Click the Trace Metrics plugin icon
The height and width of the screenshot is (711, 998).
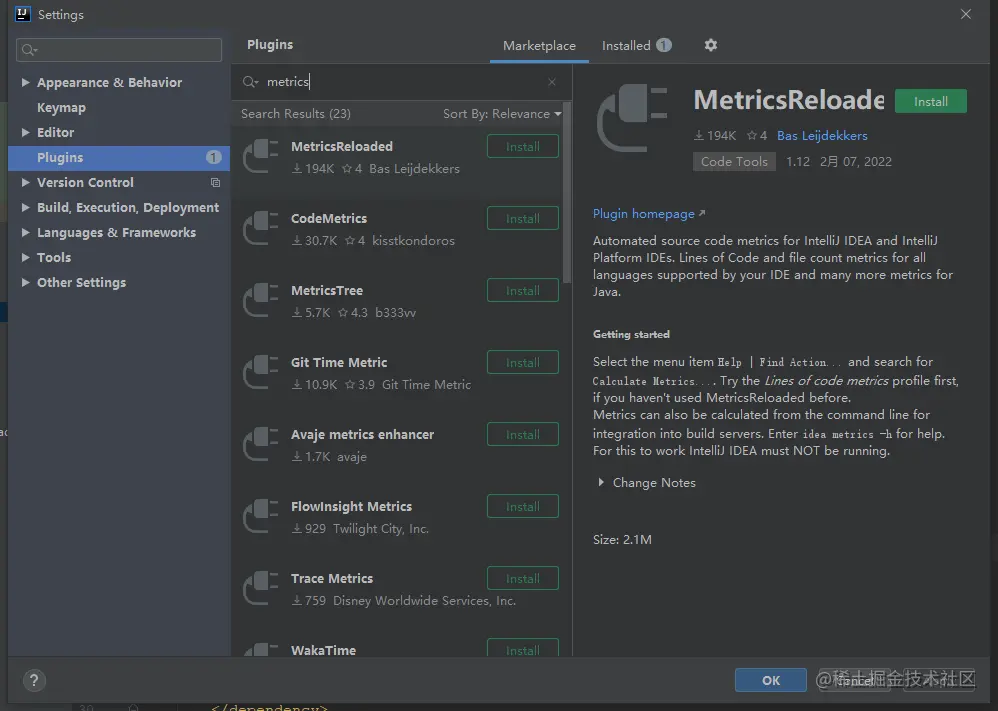click(261, 589)
